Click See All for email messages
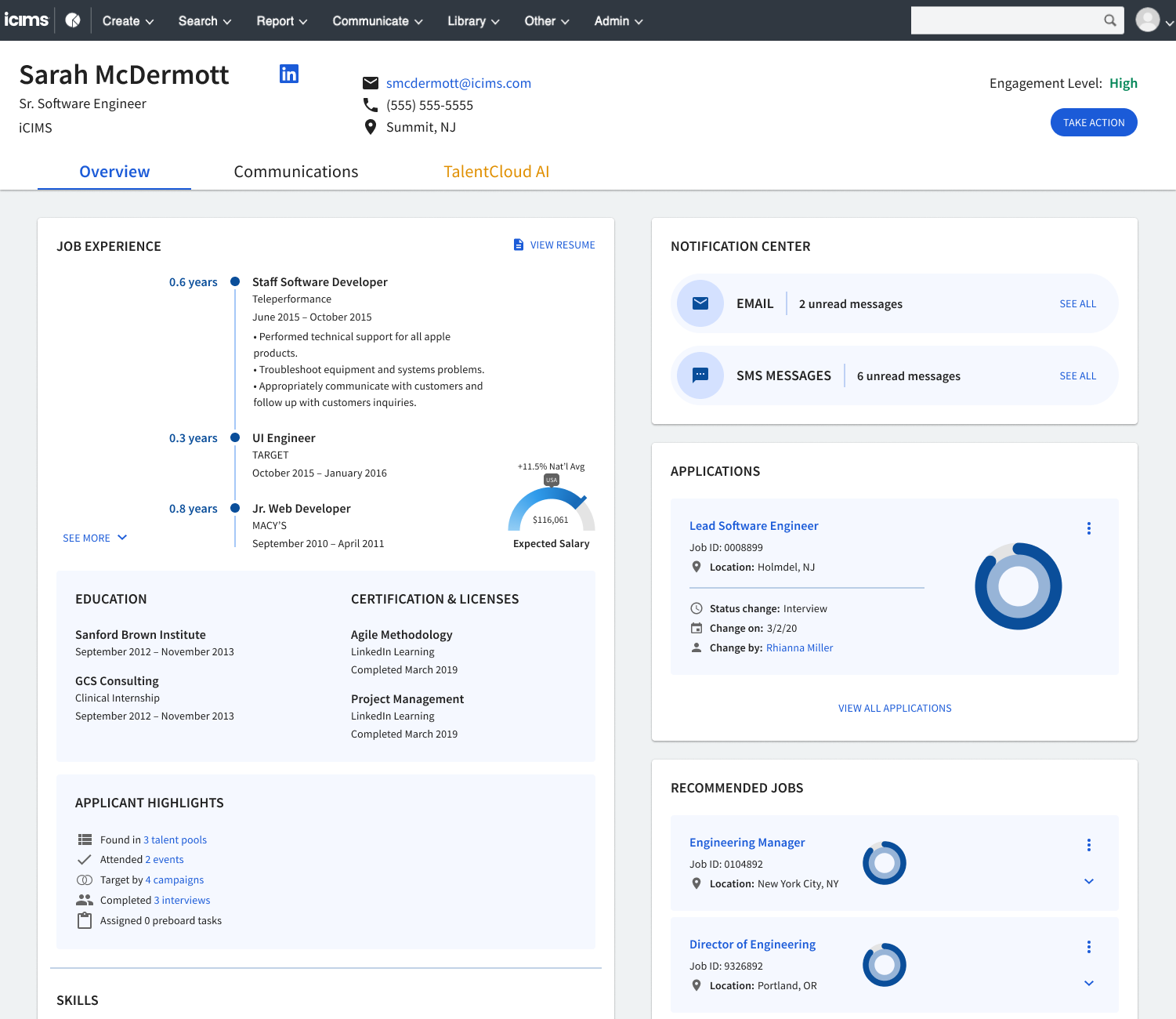 [x=1078, y=303]
